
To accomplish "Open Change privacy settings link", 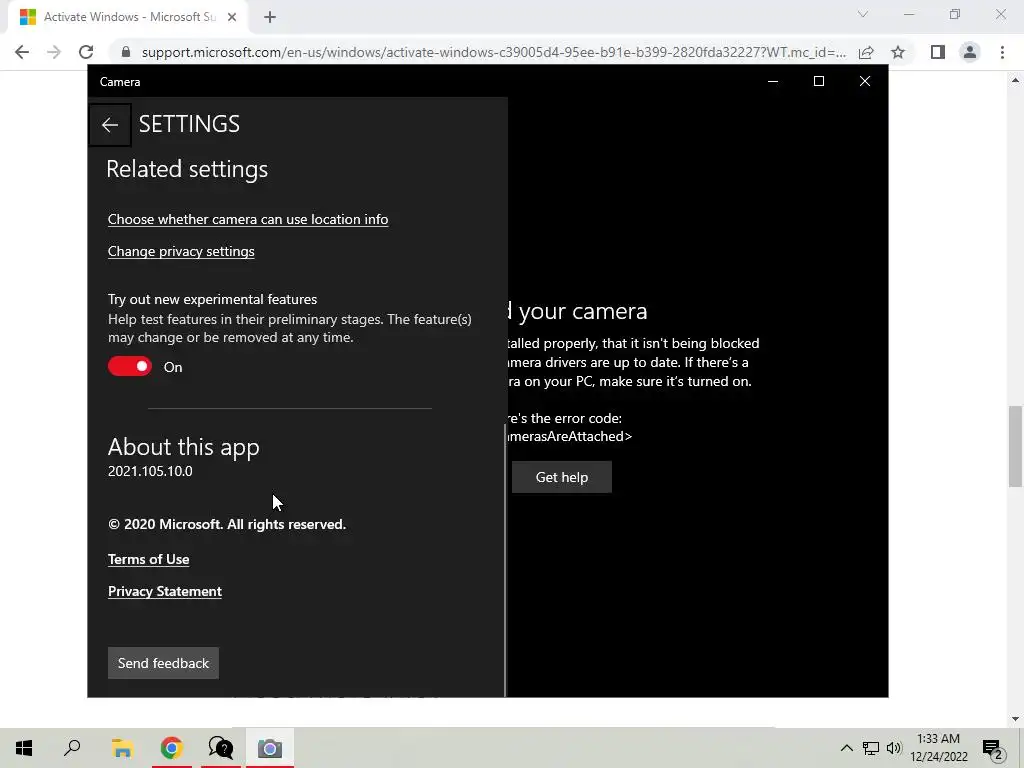I will [x=181, y=251].
